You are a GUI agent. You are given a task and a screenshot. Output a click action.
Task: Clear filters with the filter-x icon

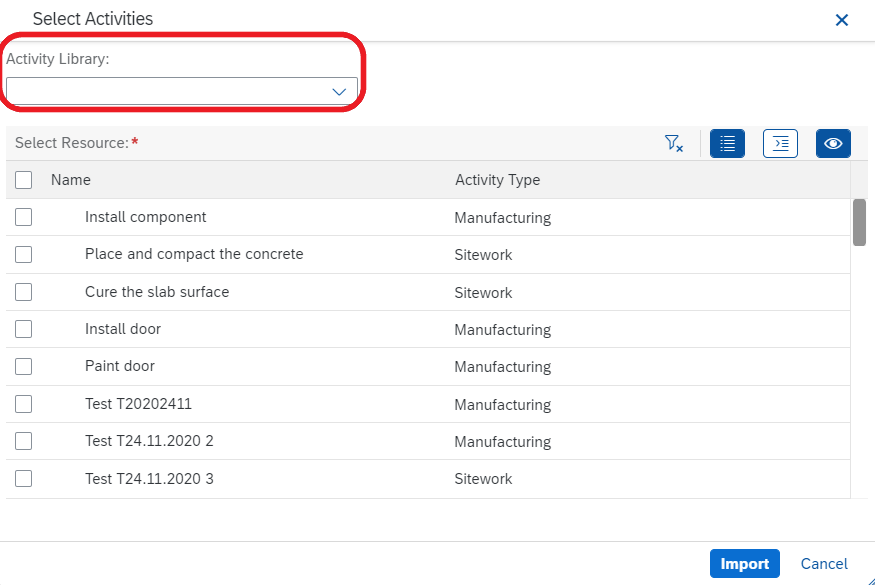674,143
